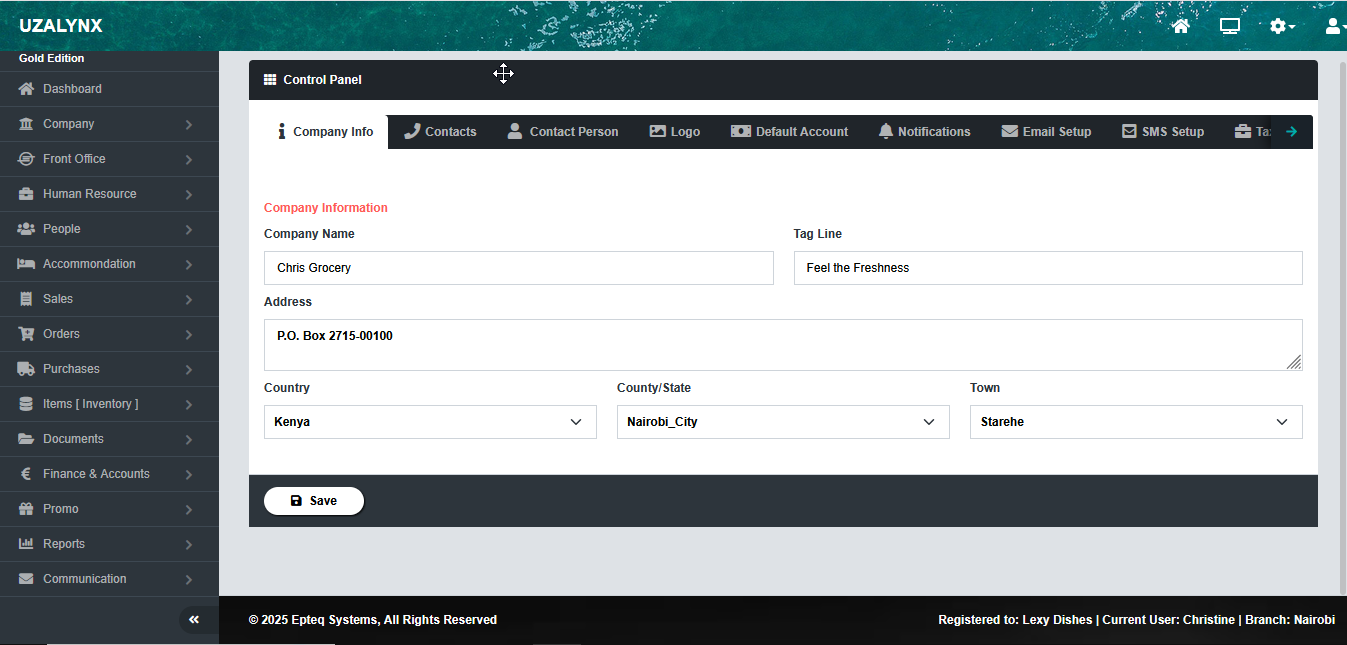Image resolution: width=1347 pixels, height=645 pixels.
Task: Click into the Tag Line field
Action: (x=1047, y=268)
